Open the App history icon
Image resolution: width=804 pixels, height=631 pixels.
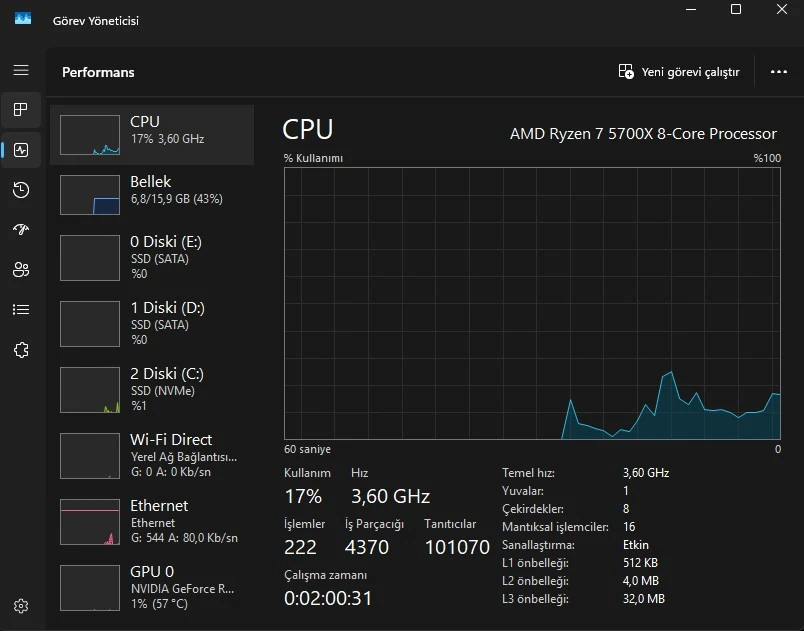point(21,190)
